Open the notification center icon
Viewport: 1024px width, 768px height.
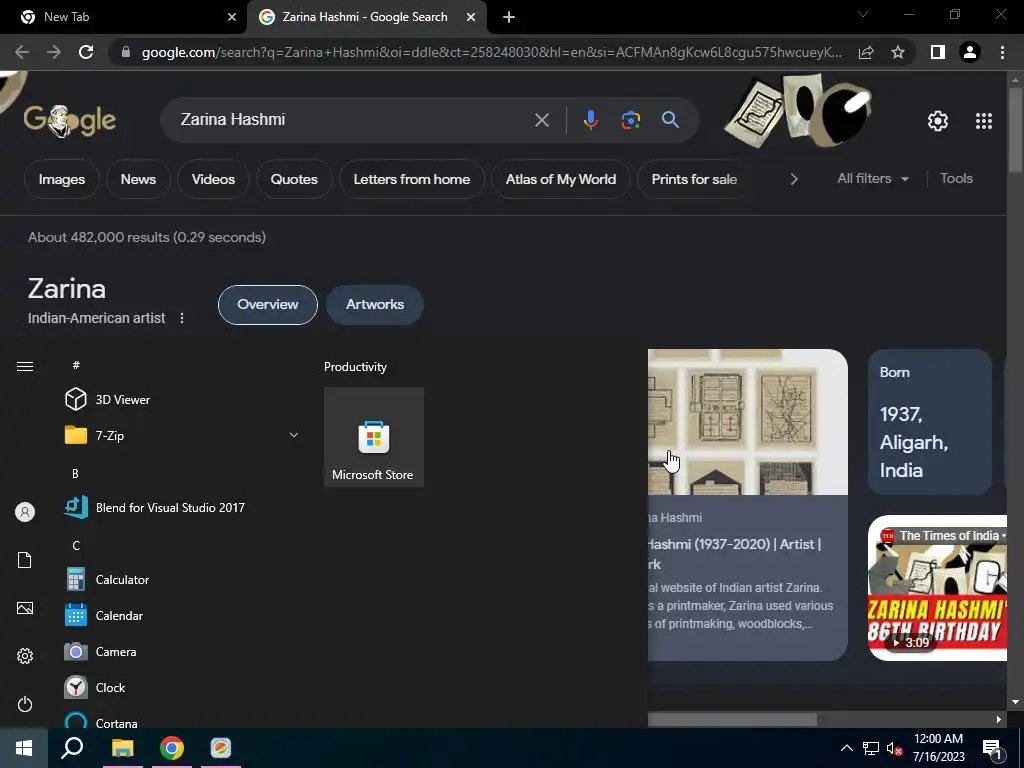coord(991,748)
